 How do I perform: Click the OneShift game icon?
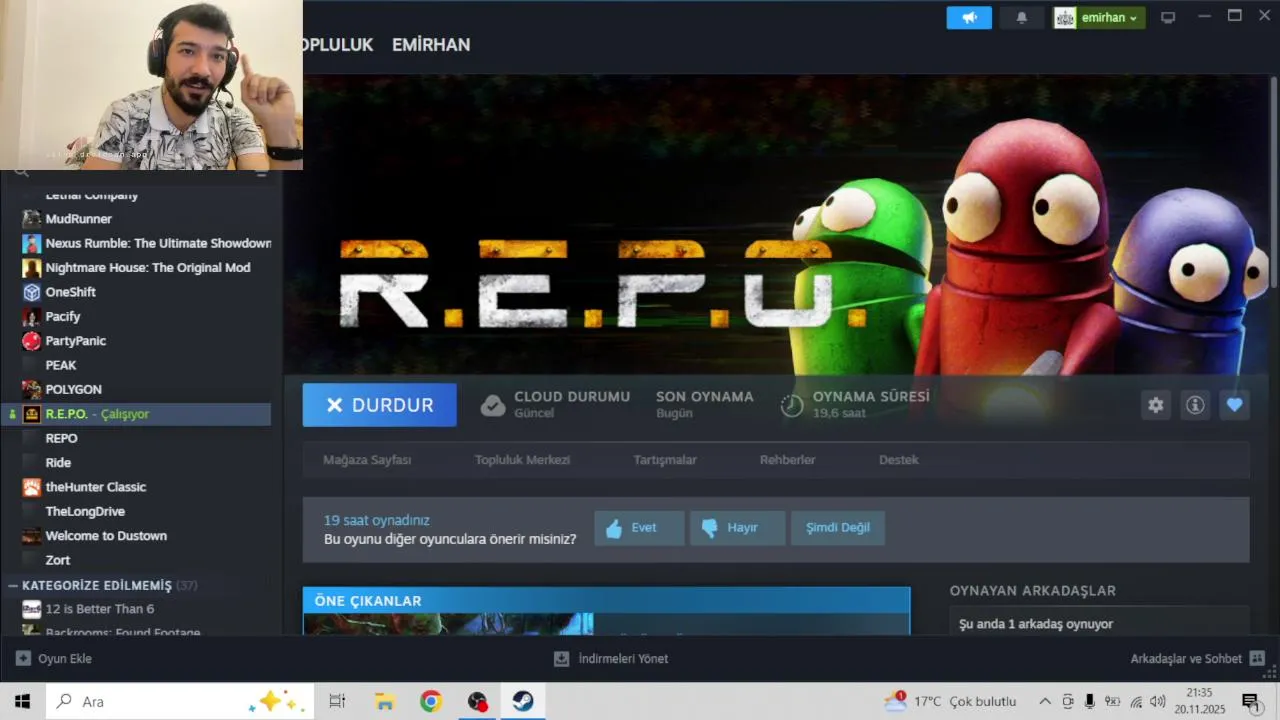point(32,292)
